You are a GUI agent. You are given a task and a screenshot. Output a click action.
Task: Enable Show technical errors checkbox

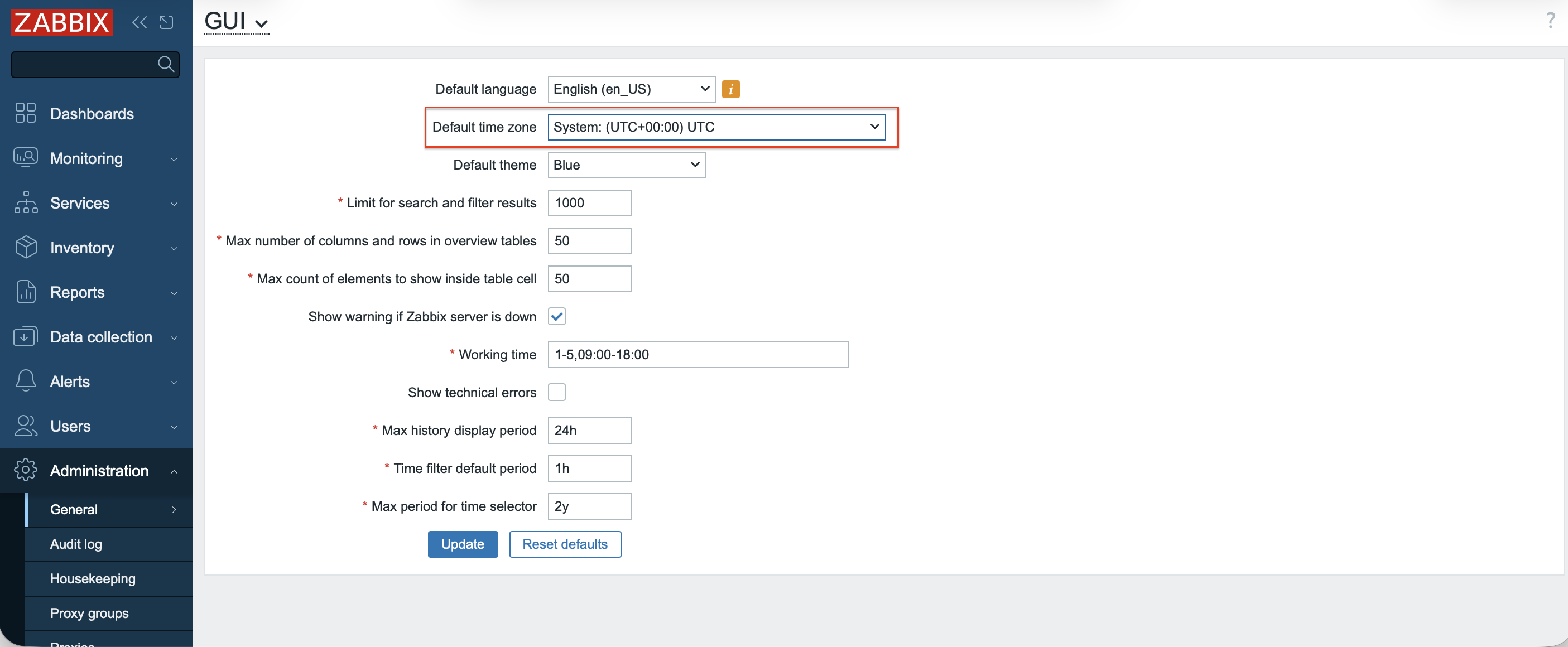coord(556,392)
